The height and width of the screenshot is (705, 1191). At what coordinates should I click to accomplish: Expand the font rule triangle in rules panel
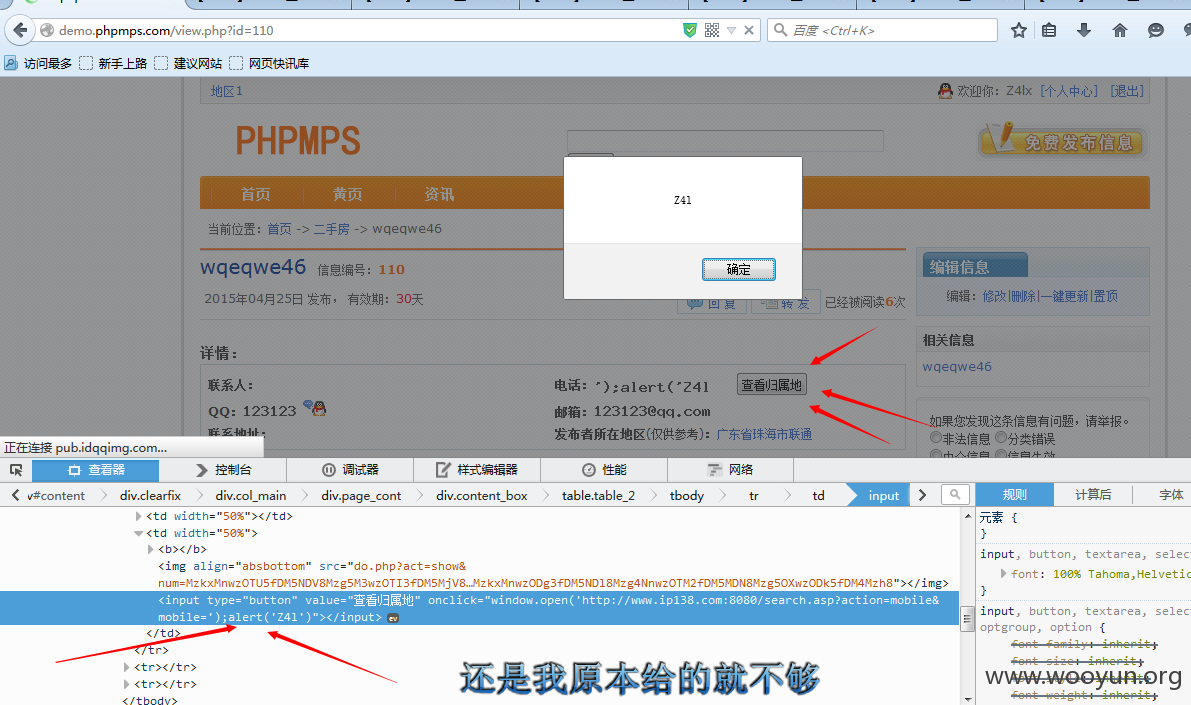1003,574
